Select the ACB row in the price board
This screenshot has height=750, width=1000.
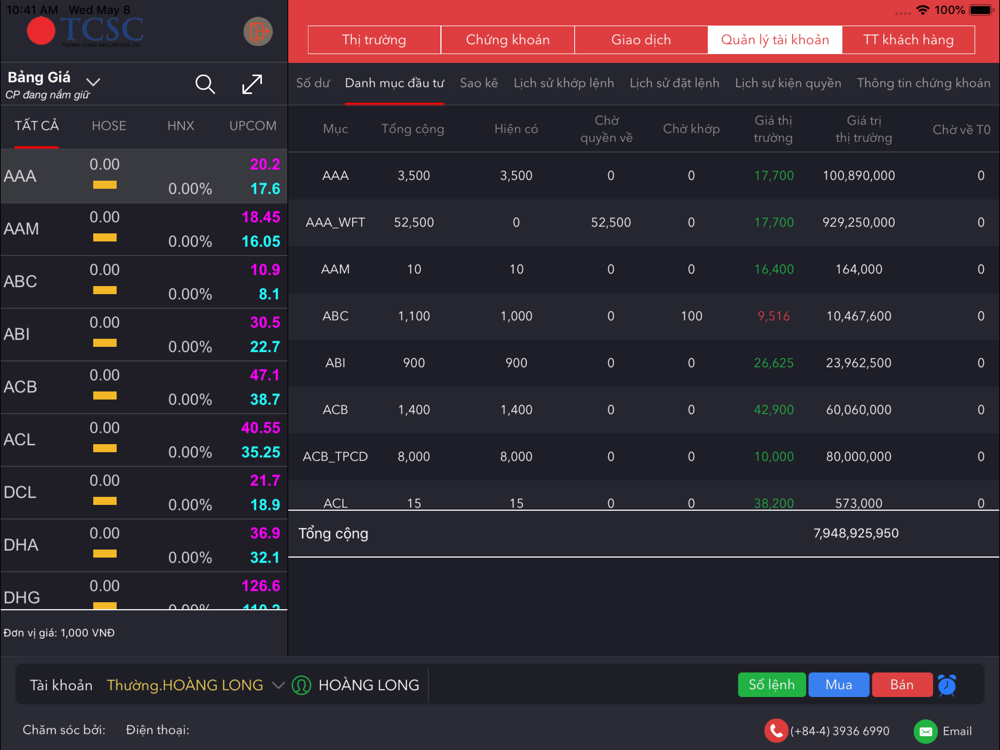pos(143,387)
